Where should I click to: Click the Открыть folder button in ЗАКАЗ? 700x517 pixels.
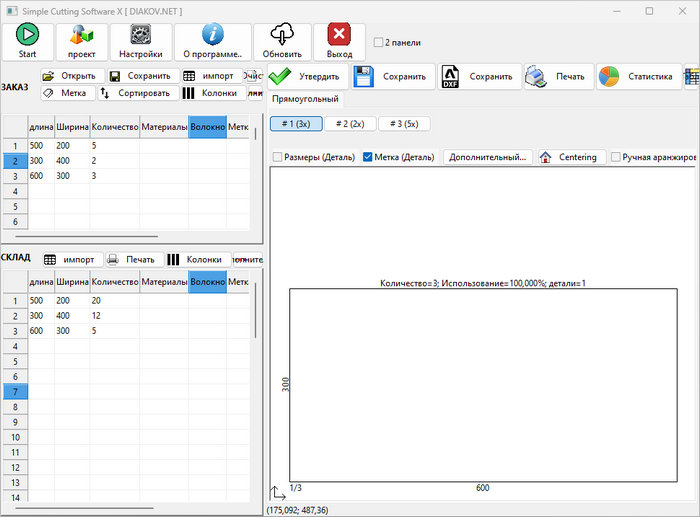pos(72,76)
